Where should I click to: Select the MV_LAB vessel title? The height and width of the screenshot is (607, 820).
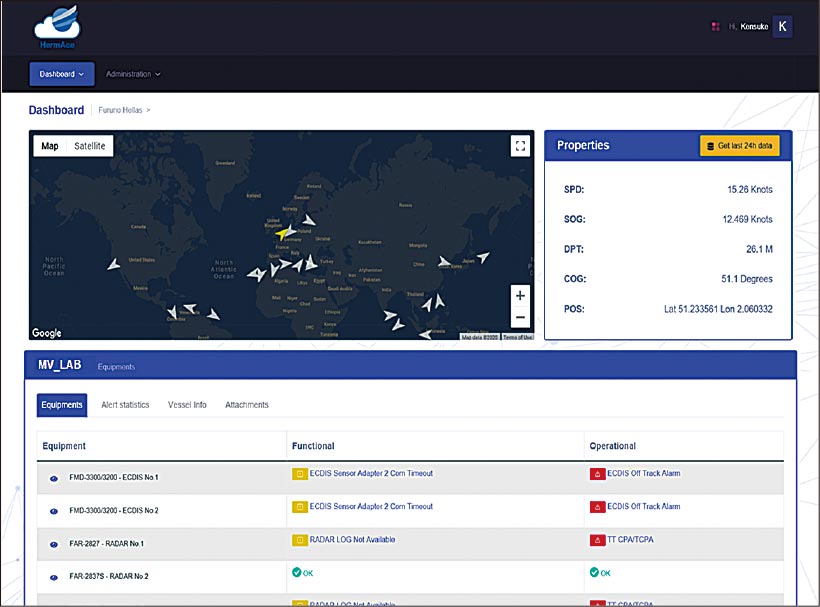pyautogui.click(x=60, y=365)
